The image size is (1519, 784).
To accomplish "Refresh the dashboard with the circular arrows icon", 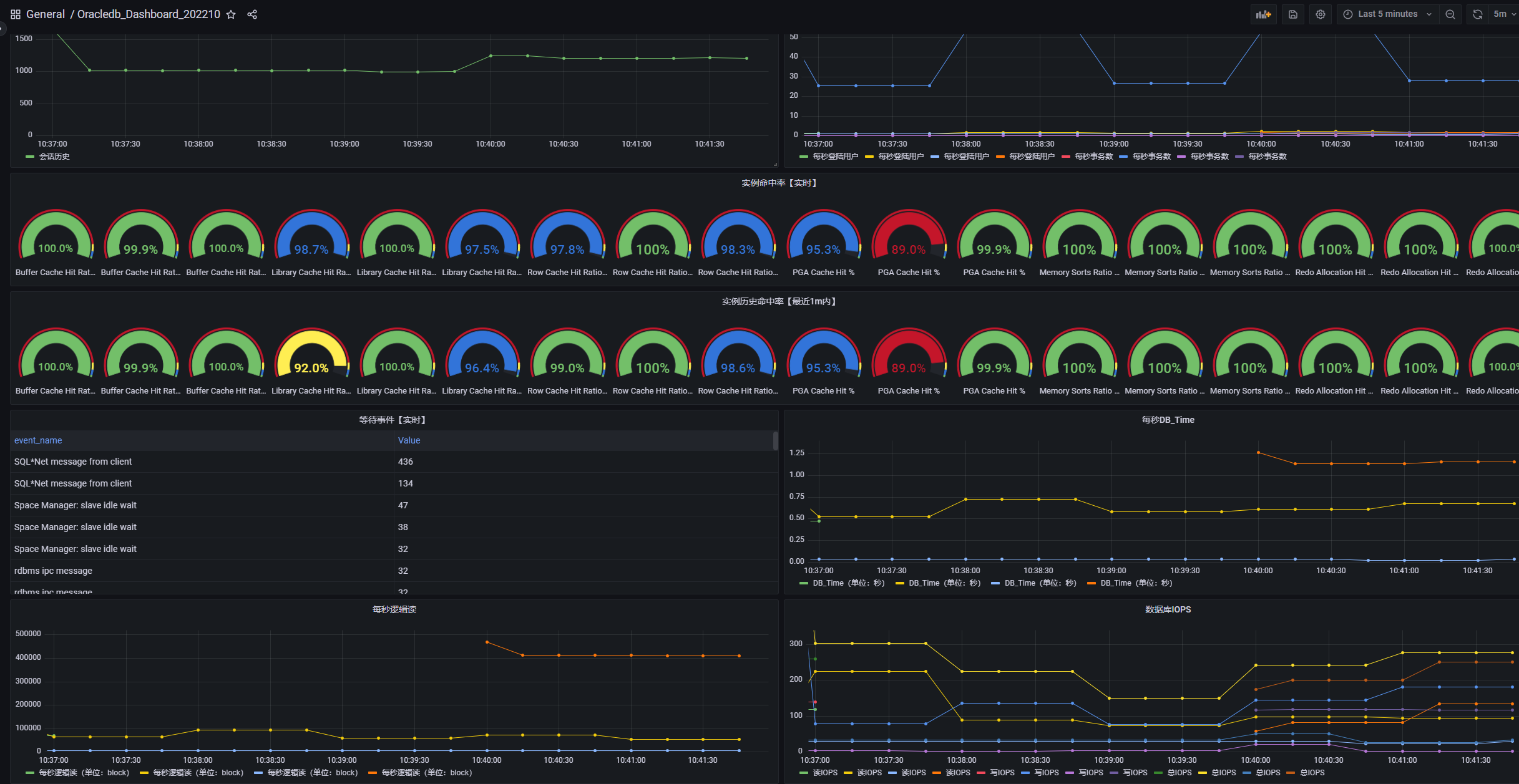I will coord(1478,14).
